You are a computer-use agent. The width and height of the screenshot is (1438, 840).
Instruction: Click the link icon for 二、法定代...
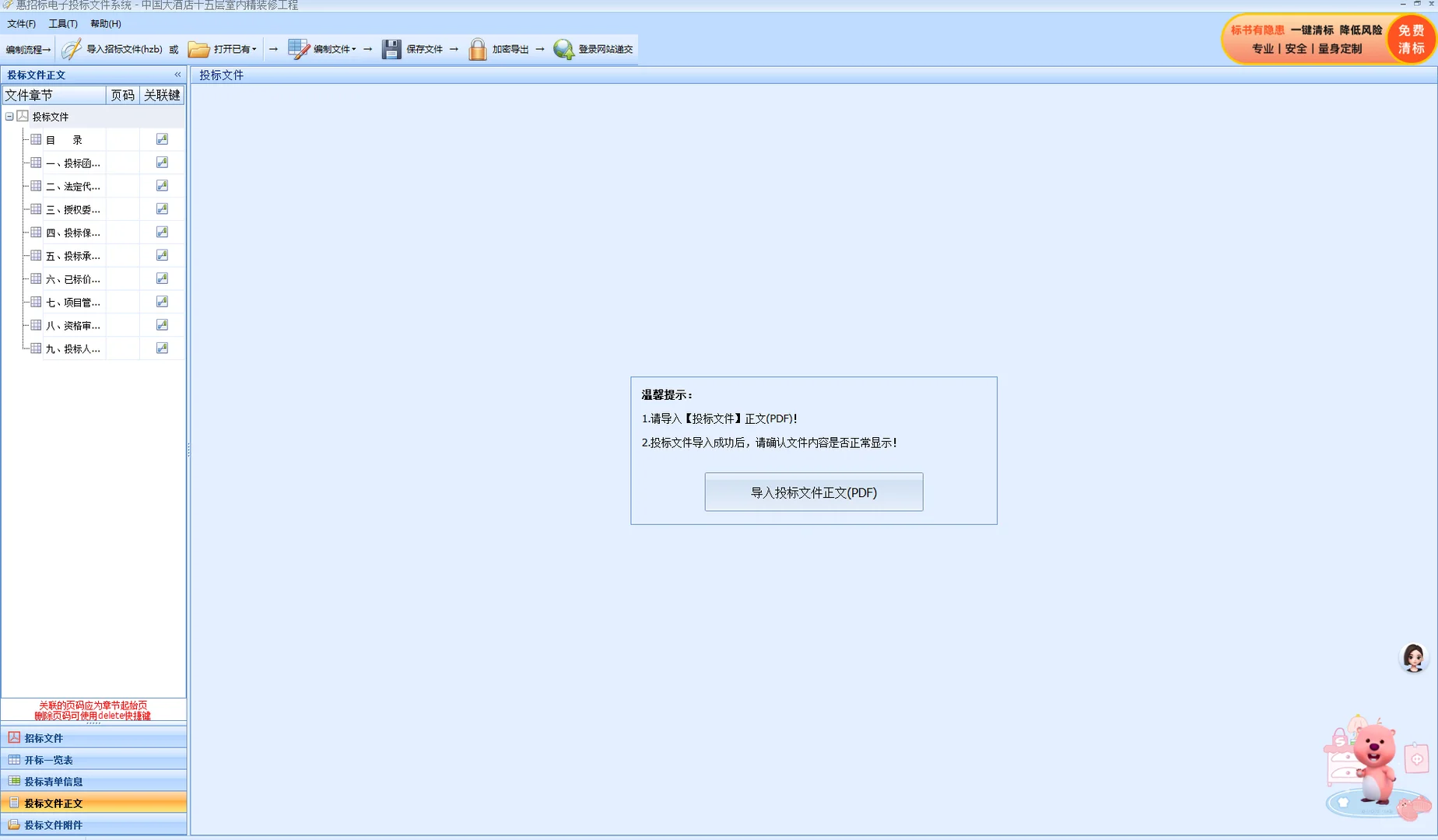[x=162, y=186]
